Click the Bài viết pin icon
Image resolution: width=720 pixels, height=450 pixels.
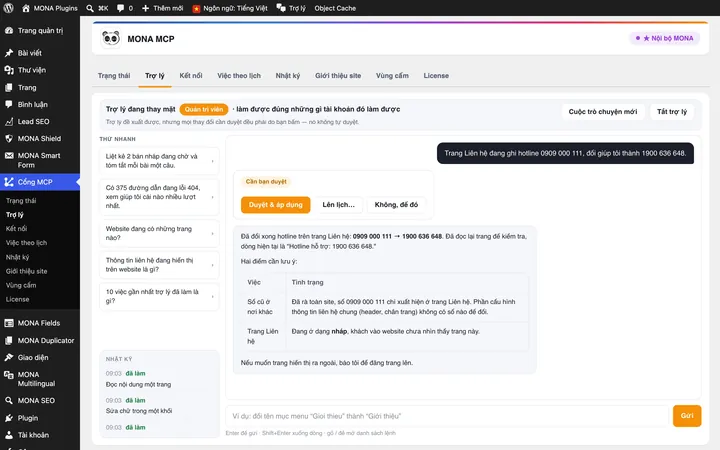tap(9, 53)
